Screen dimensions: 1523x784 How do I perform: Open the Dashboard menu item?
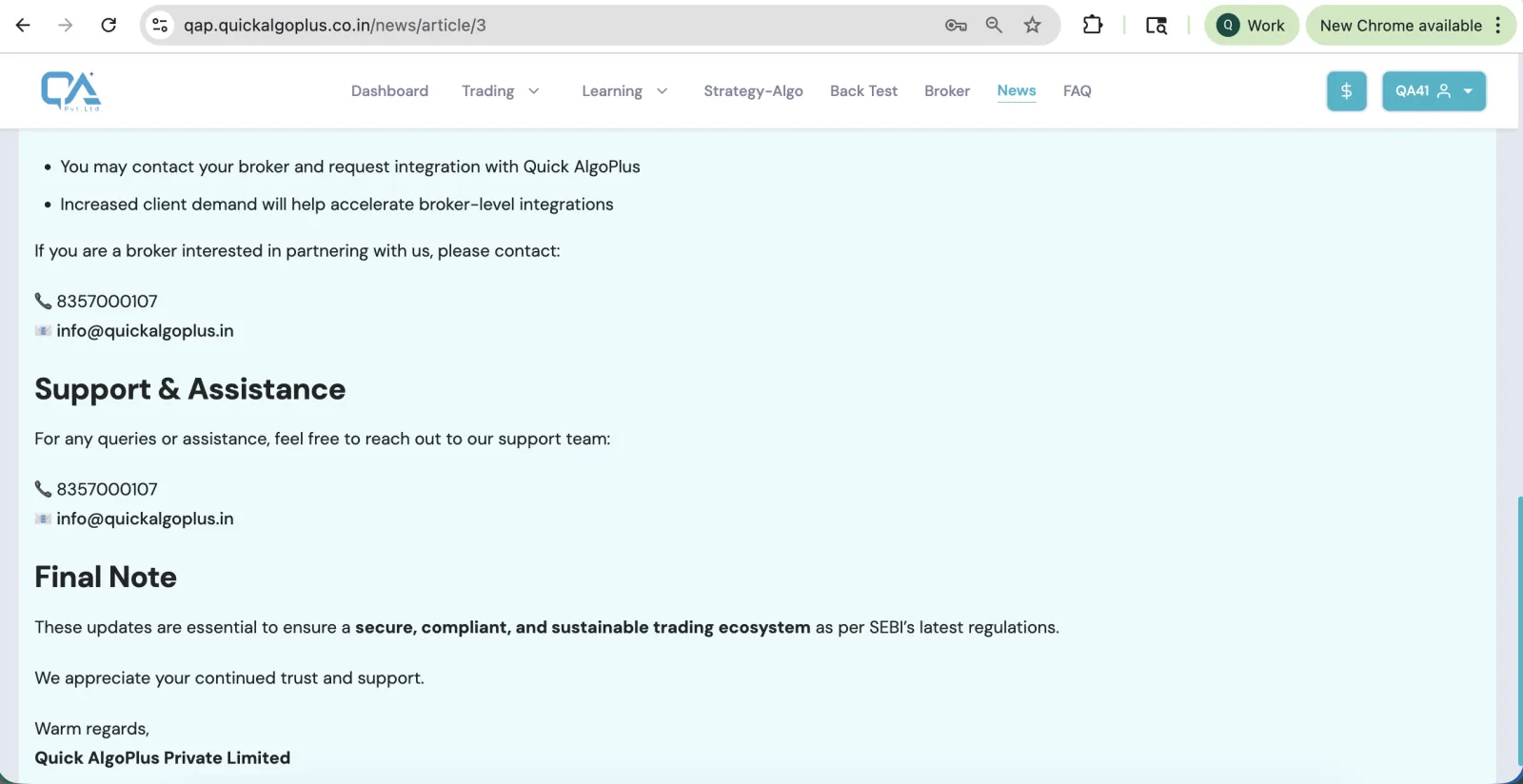[x=389, y=91]
